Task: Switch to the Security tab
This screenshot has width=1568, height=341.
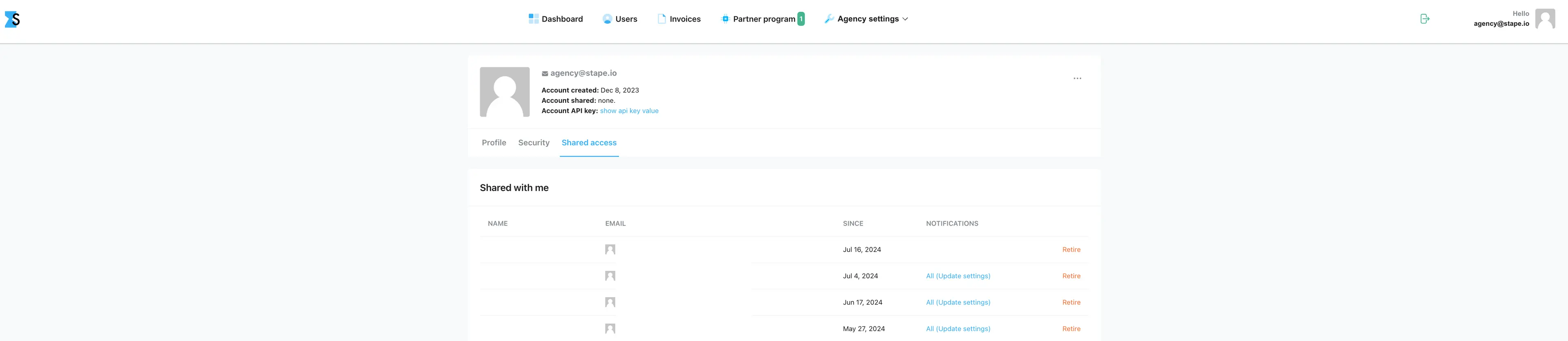Action: coord(534,143)
